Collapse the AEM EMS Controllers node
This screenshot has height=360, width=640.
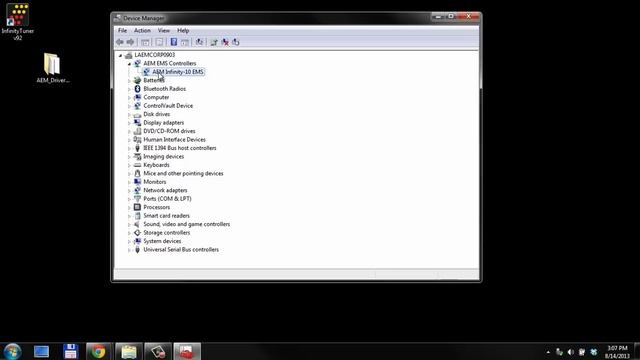click(x=129, y=64)
